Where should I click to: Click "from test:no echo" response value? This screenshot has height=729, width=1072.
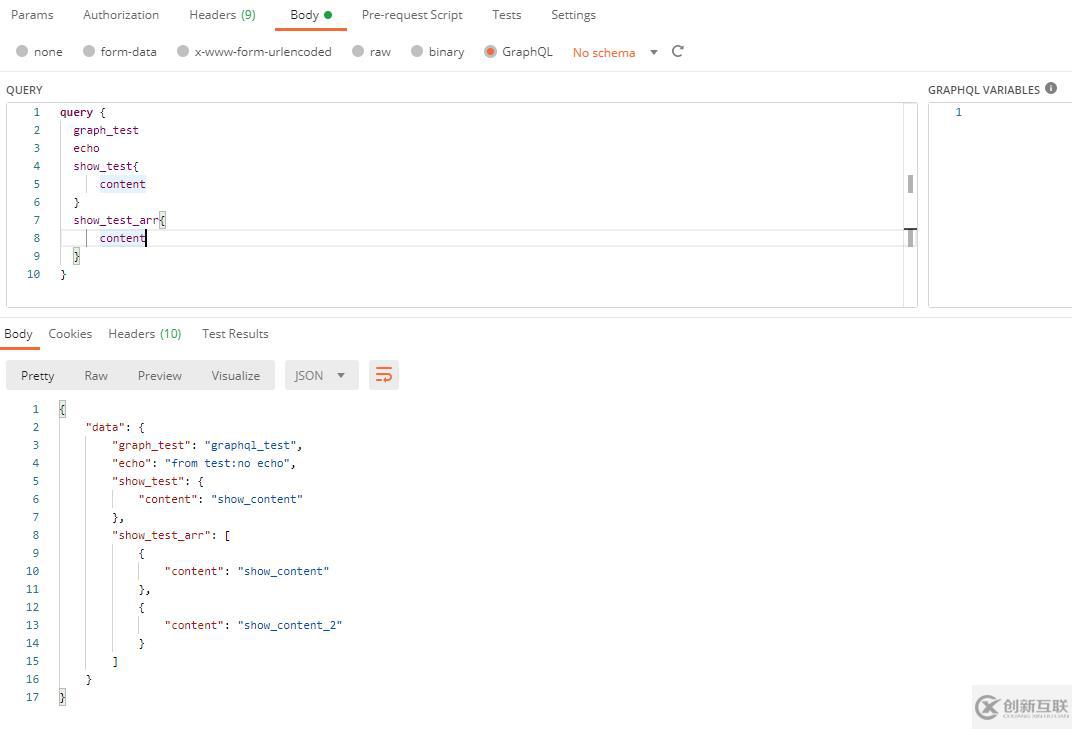(228, 463)
